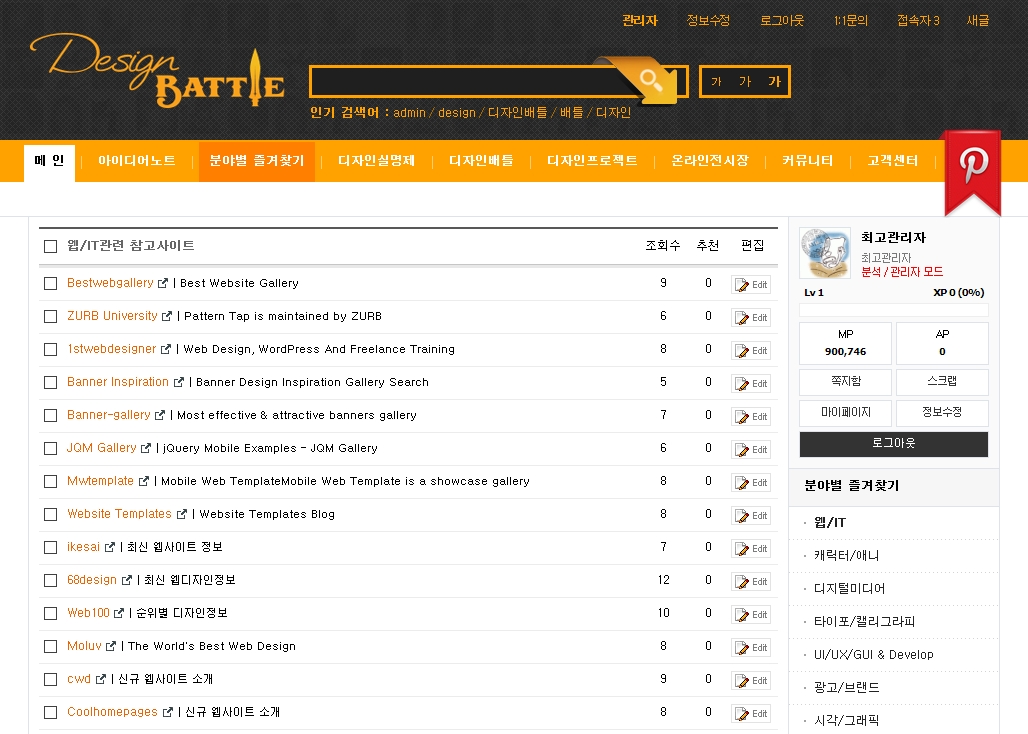Click Edit icon for ZURB University row
1028x734 pixels.
pyautogui.click(x=751, y=317)
